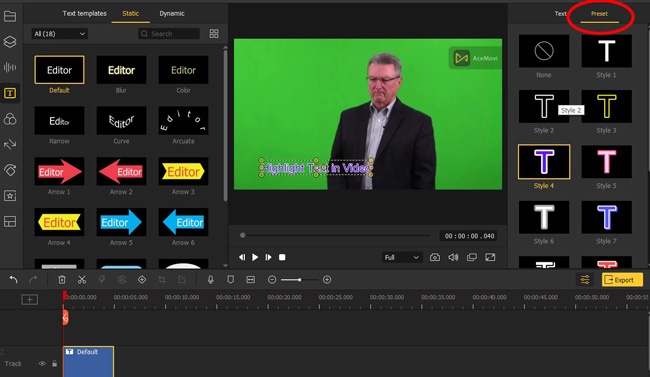
Task: Toggle the track lock icon
Action: click(55, 364)
